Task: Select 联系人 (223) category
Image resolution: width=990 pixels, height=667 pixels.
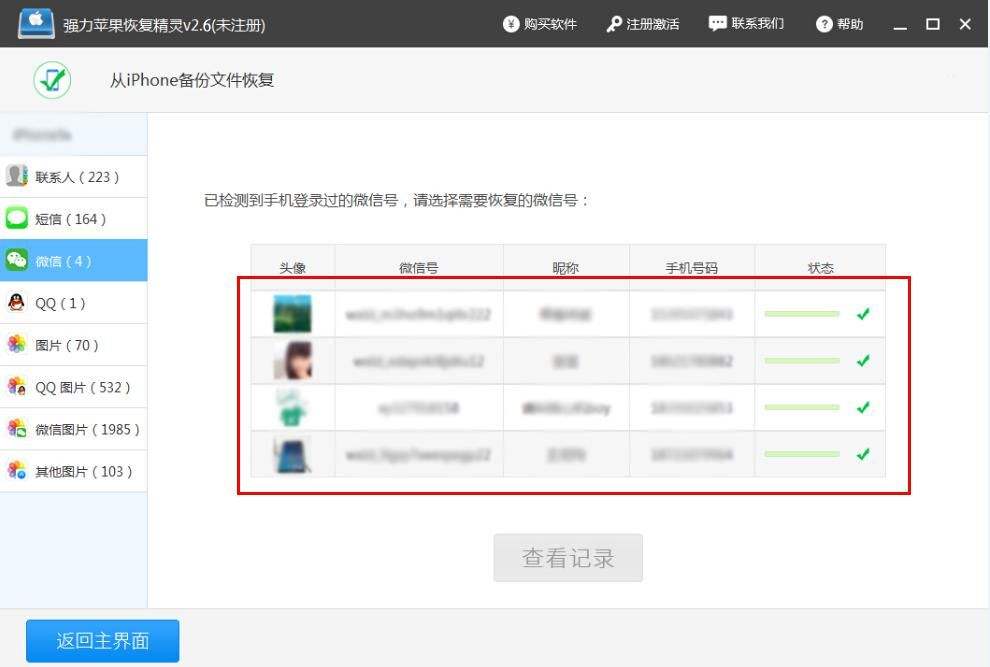Action: [x=73, y=176]
